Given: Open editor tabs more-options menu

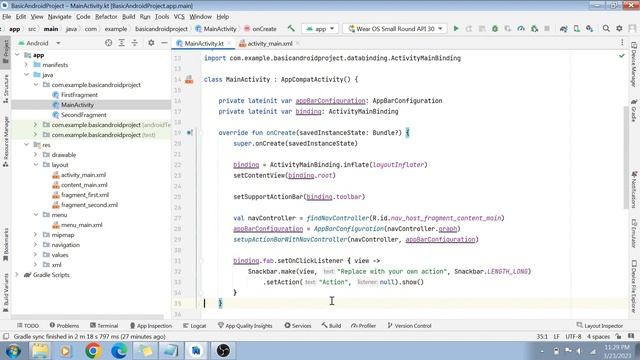Looking at the screenshot, I should [622, 43].
